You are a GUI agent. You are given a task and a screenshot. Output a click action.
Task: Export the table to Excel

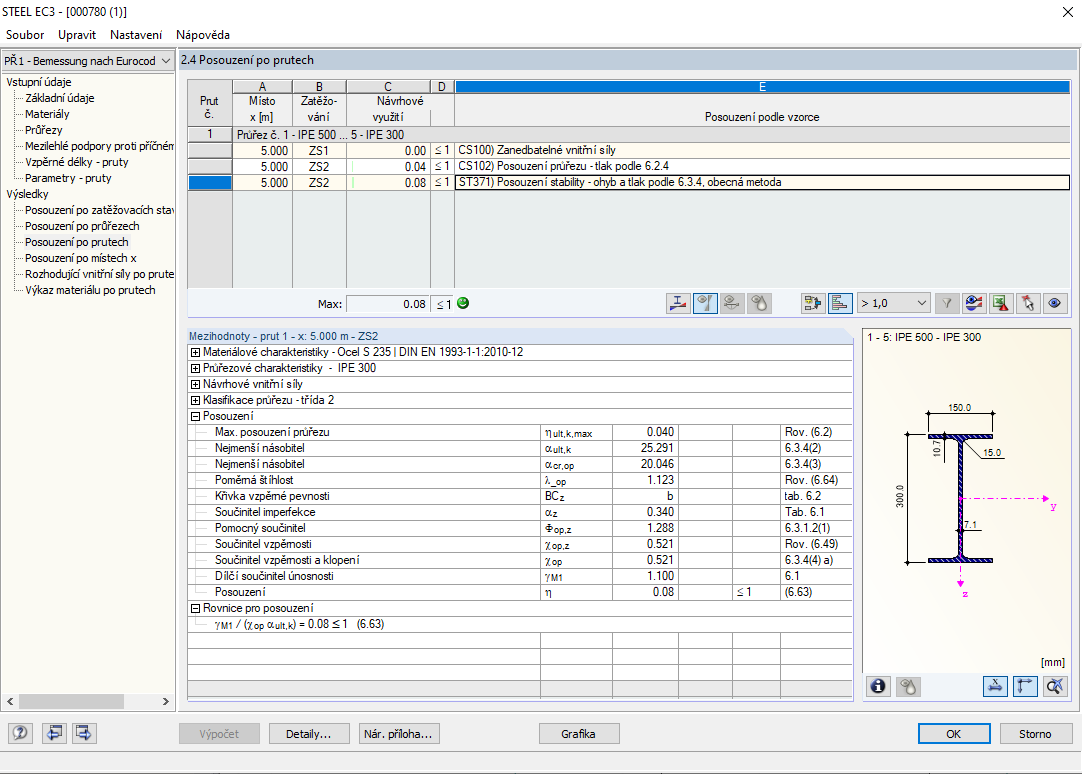click(x=1001, y=303)
